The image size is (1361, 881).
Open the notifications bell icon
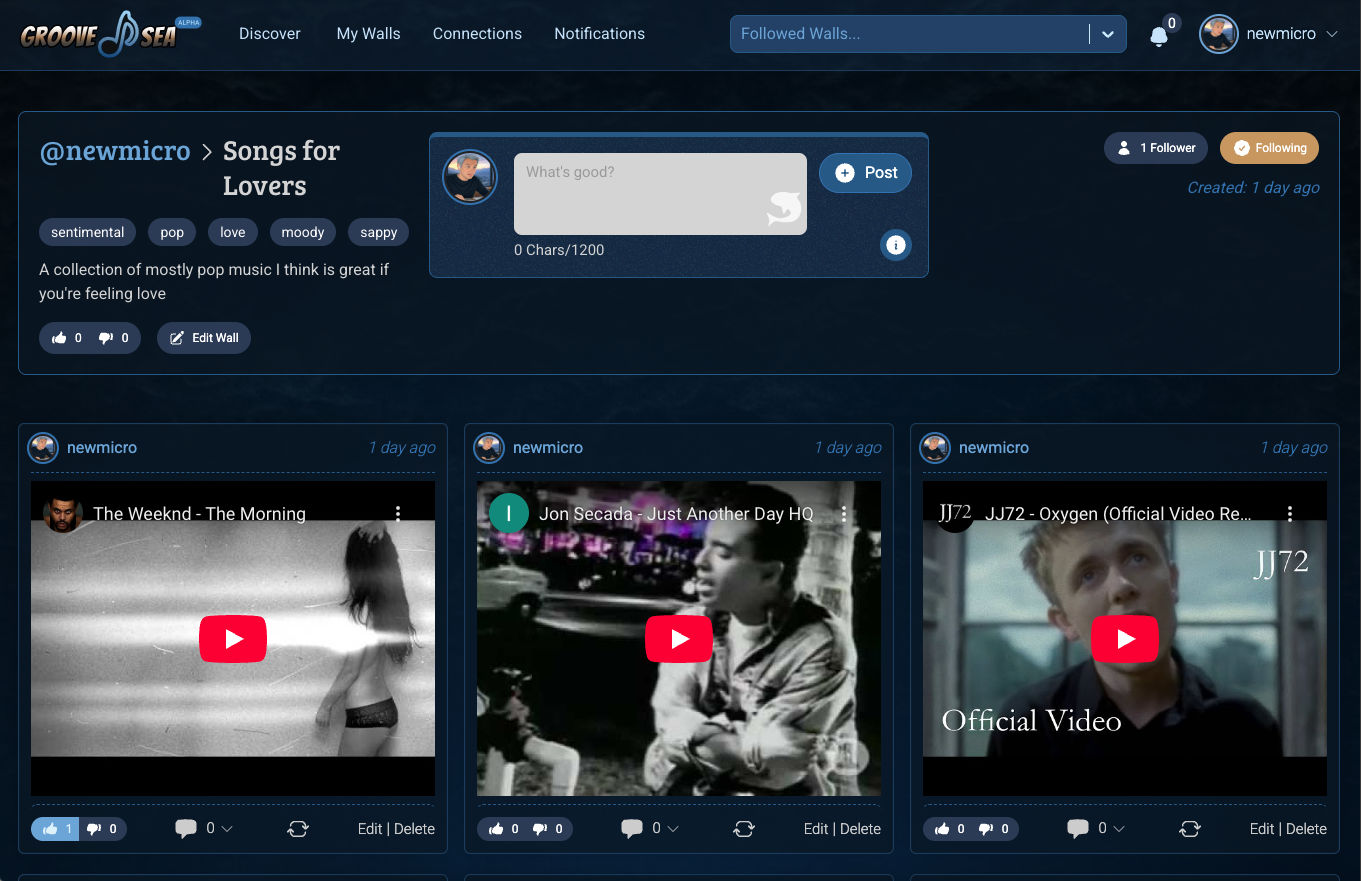point(1159,36)
